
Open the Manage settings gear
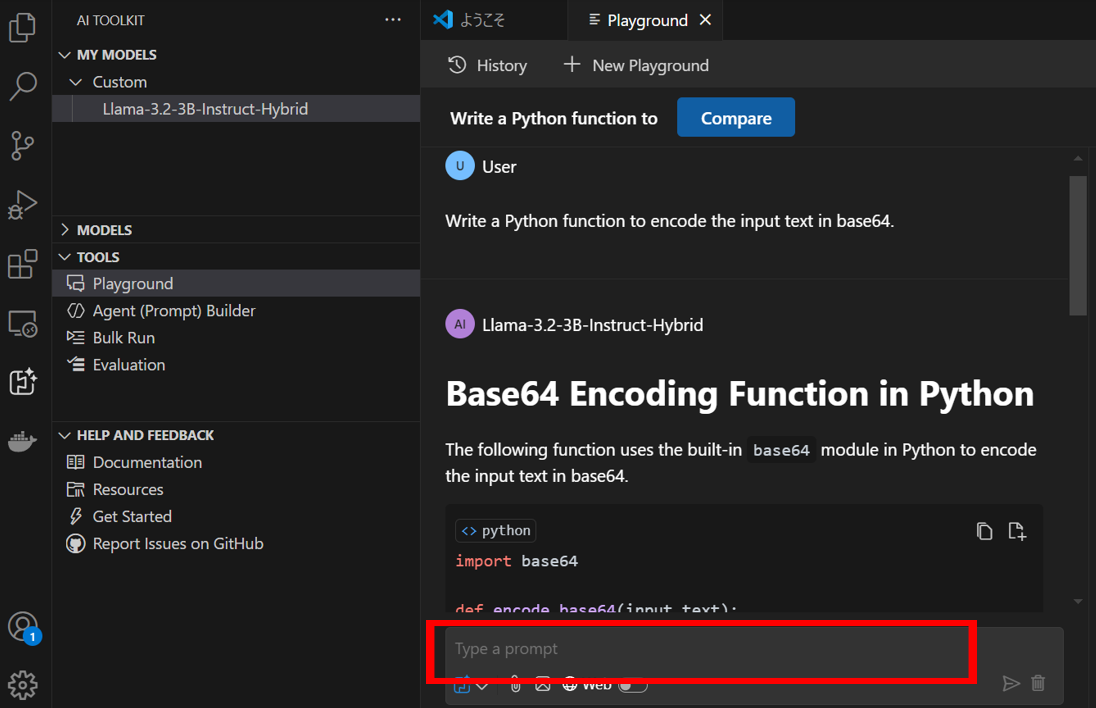22,685
